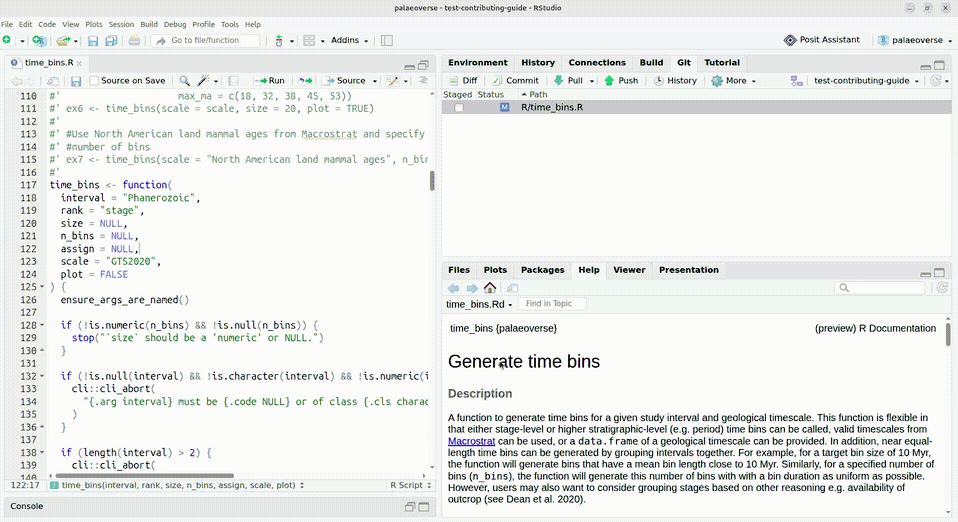
Task: Click the editor Save disk icon
Action: tap(76, 81)
